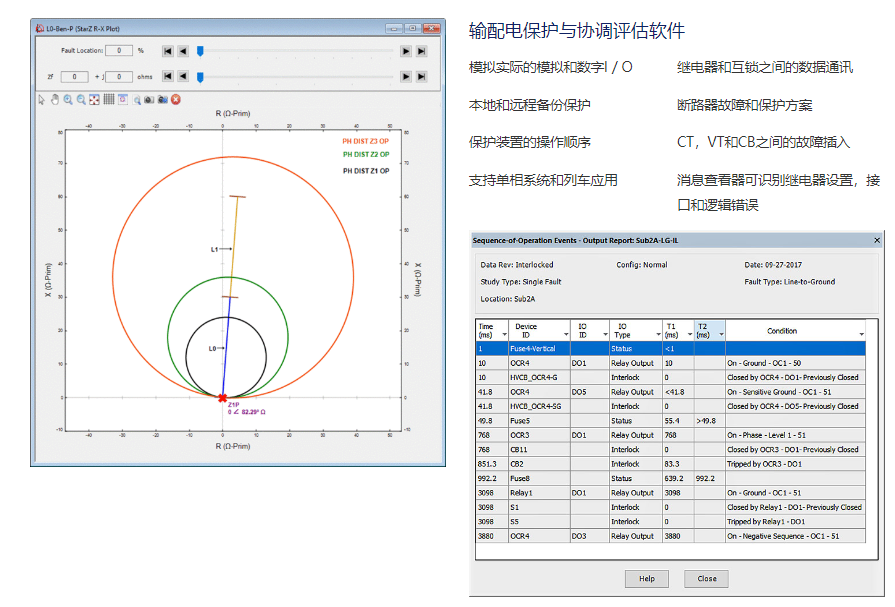
Task: Click the zoom in magnifier
Action: coord(68,99)
